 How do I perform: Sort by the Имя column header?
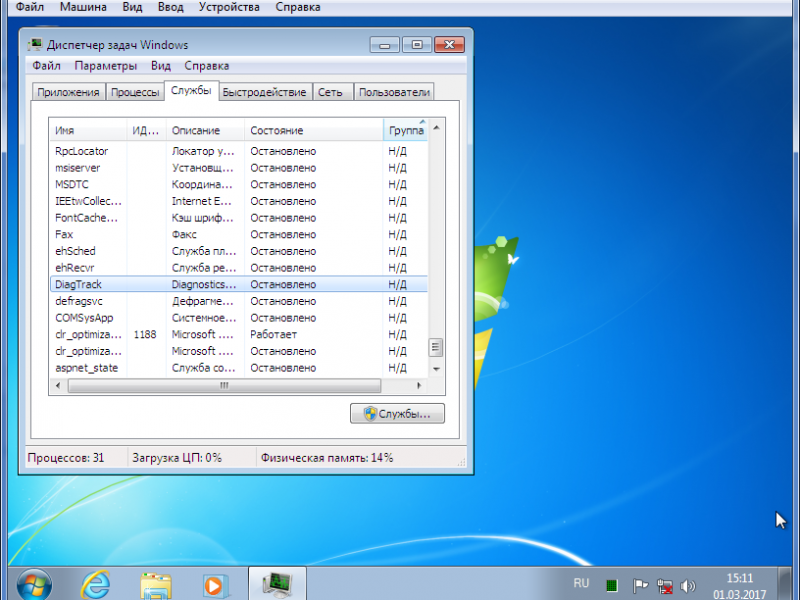pyautogui.click(x=88, y=131)
